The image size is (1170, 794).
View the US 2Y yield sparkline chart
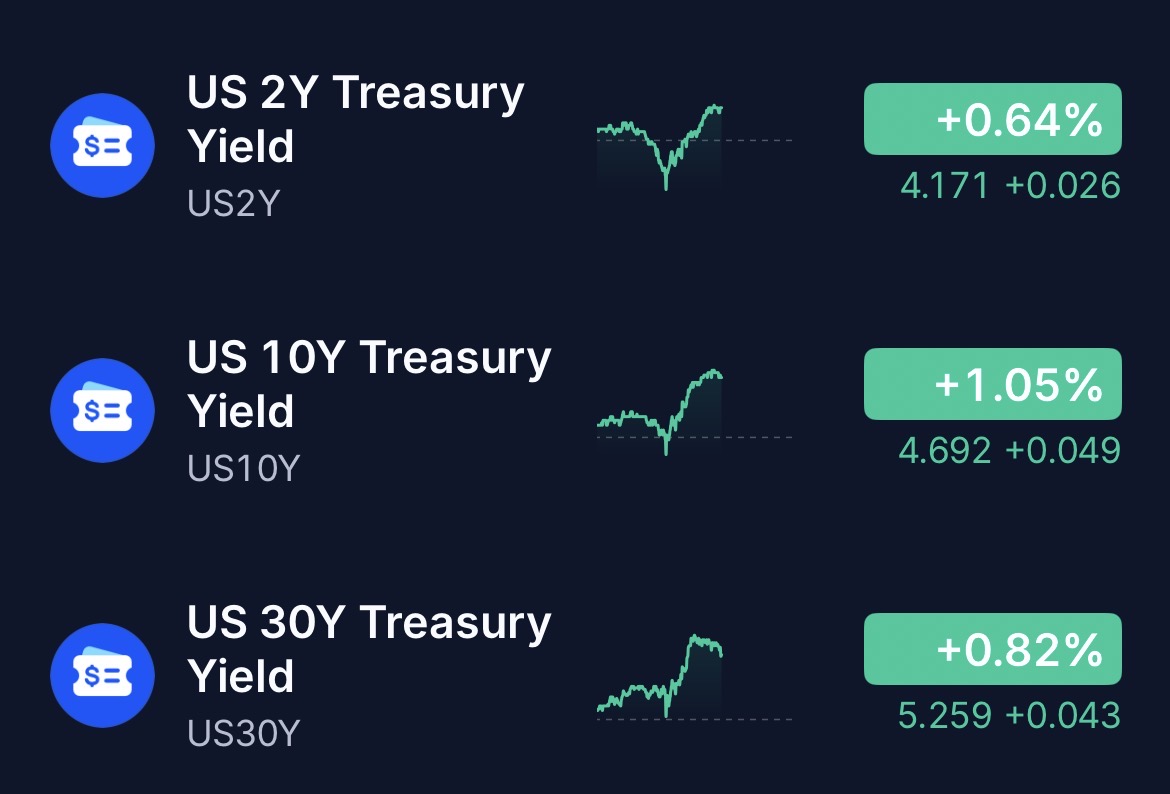694,147
